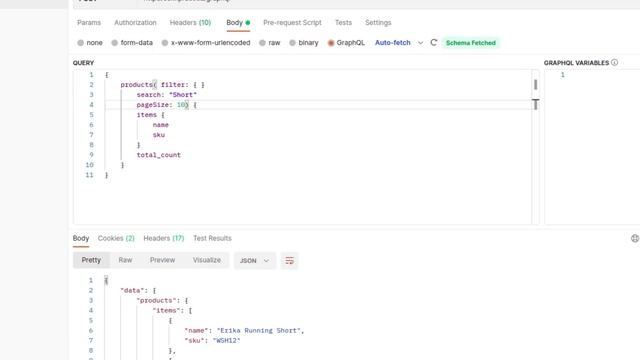This screenshot has width=640, height=360.
Task: Choose the Raw response view
Action: pyautogui.click(x=125, y=260)
